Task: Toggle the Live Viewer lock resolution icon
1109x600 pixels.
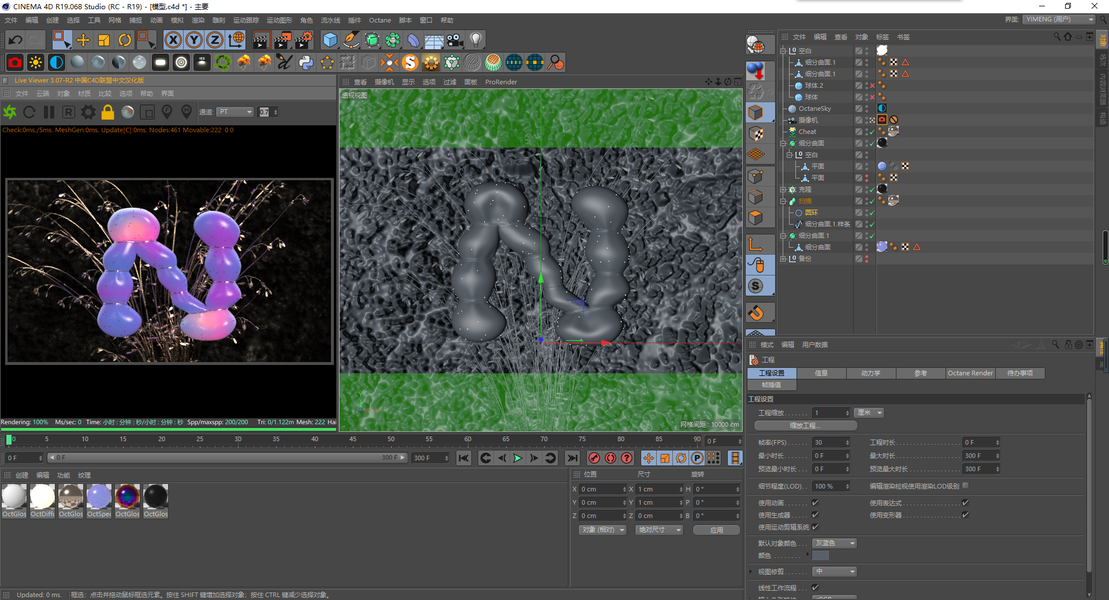Action: pos(108,112)
